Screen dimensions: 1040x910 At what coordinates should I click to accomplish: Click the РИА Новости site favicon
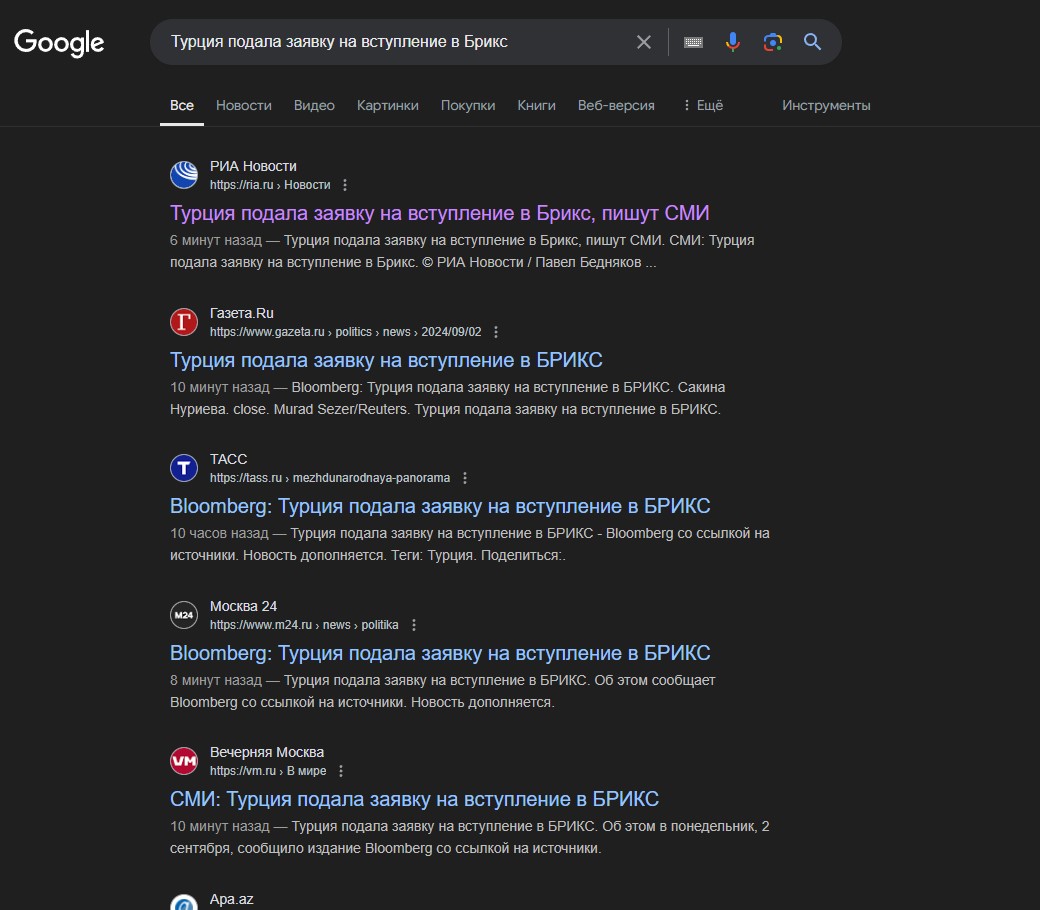(x=184, y=175)
